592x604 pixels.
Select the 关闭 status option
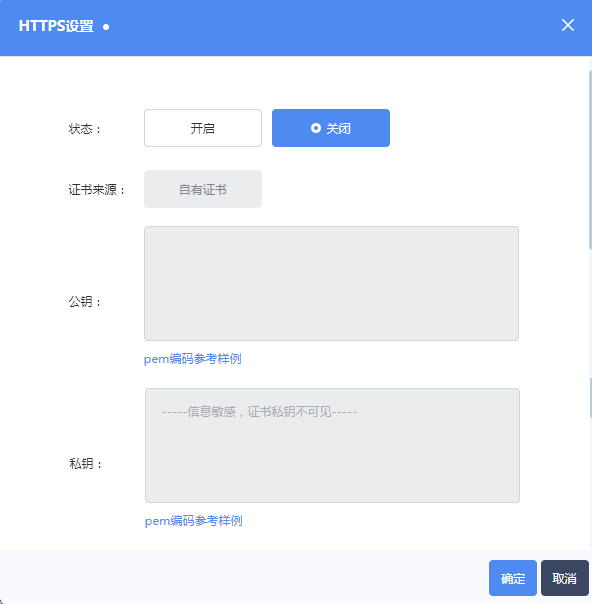point(331,128)
